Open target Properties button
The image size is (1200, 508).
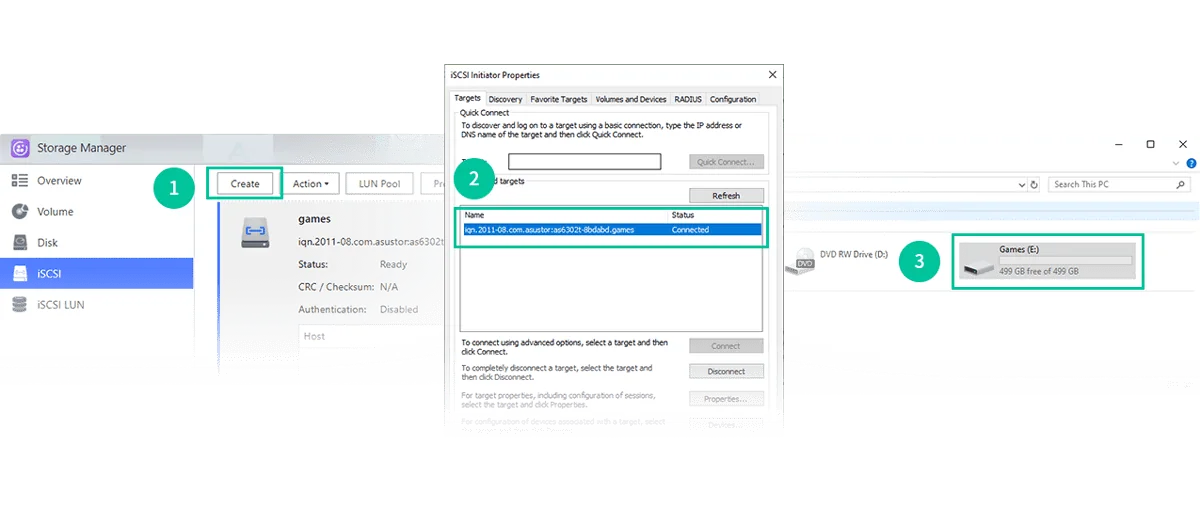click(726, 399)
